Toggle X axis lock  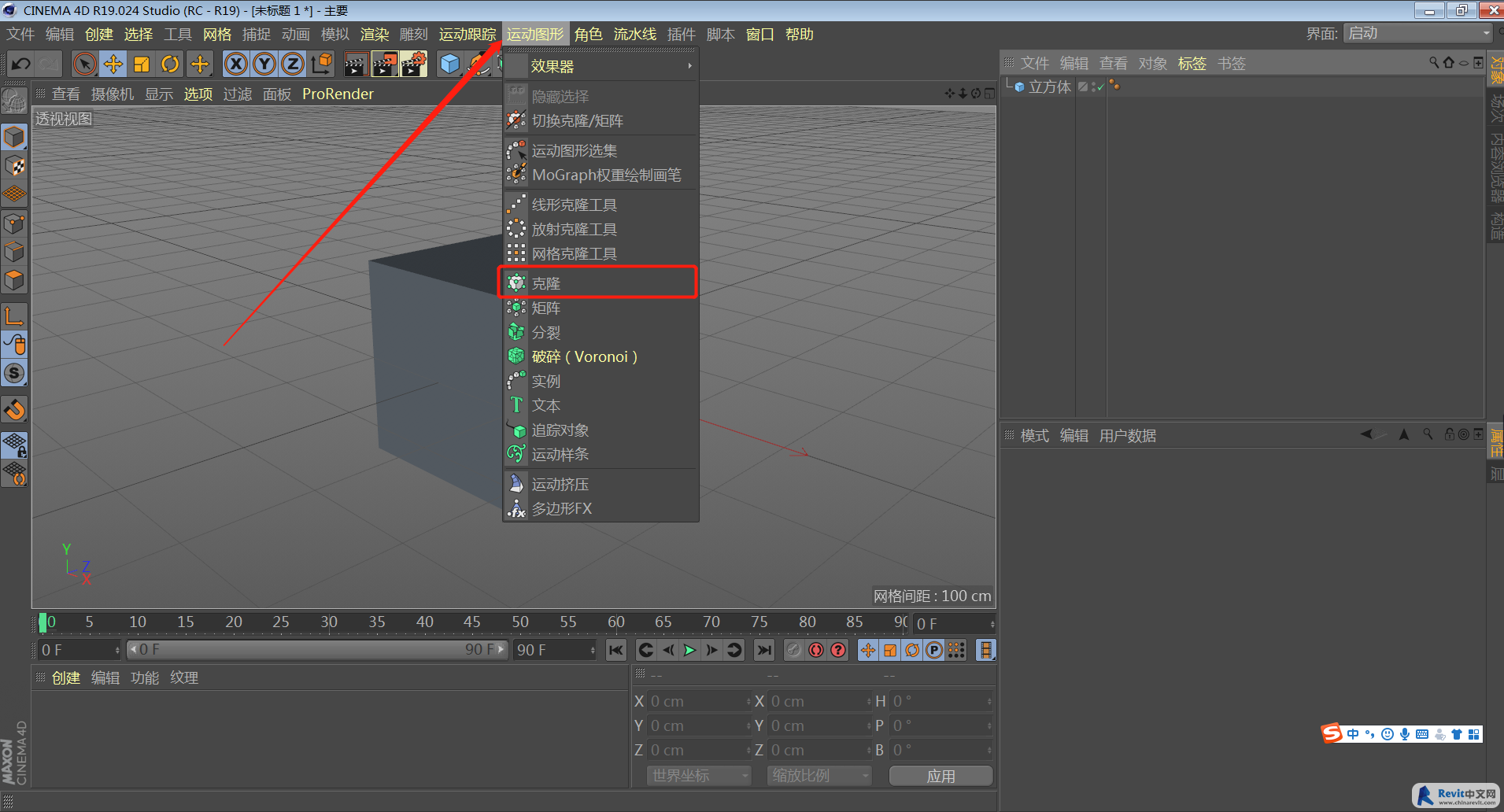coord(235,64)
